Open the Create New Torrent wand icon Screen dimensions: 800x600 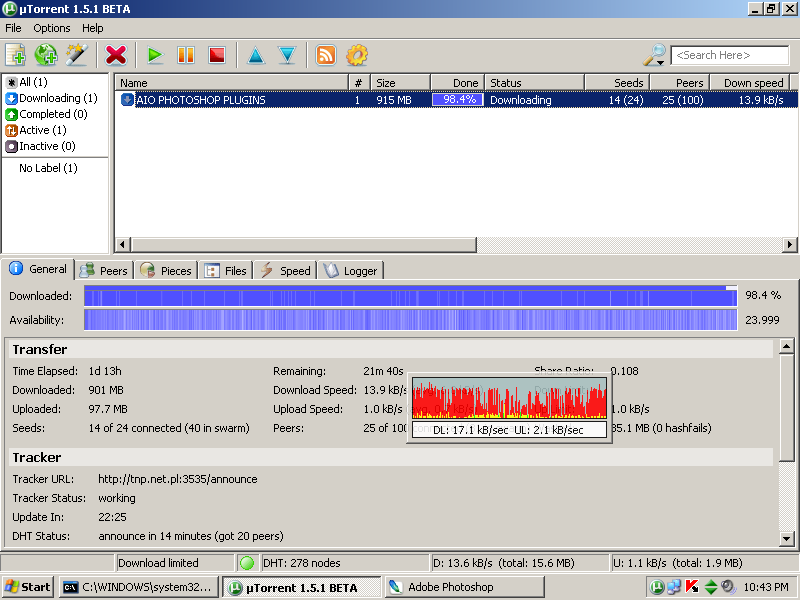click(76, 55)
